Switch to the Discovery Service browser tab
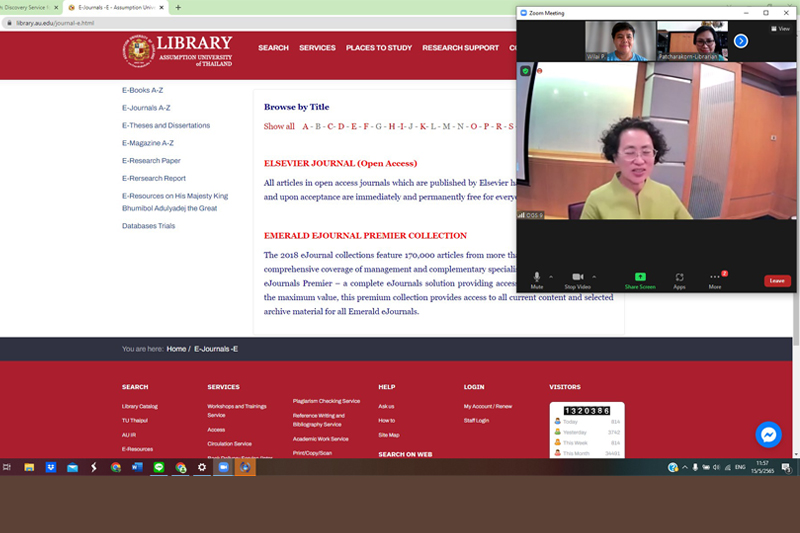 [x=26, y=8]
